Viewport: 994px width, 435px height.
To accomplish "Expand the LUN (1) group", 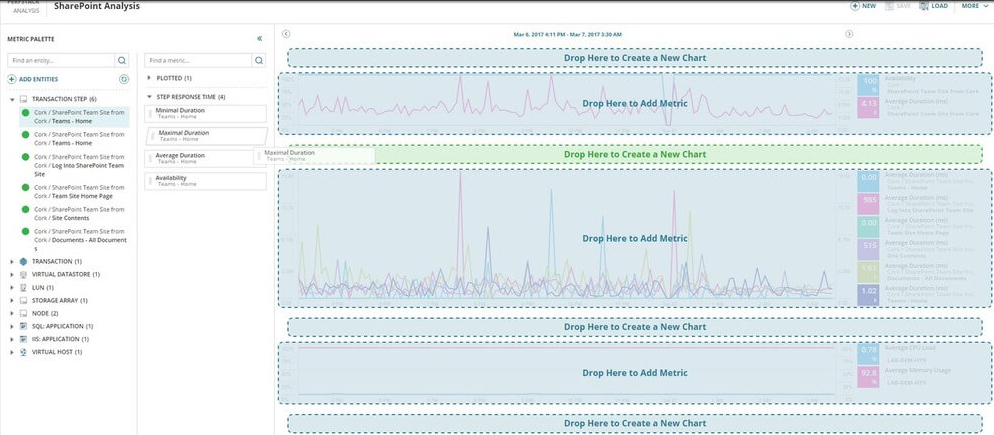I will (x=12, y=287).
